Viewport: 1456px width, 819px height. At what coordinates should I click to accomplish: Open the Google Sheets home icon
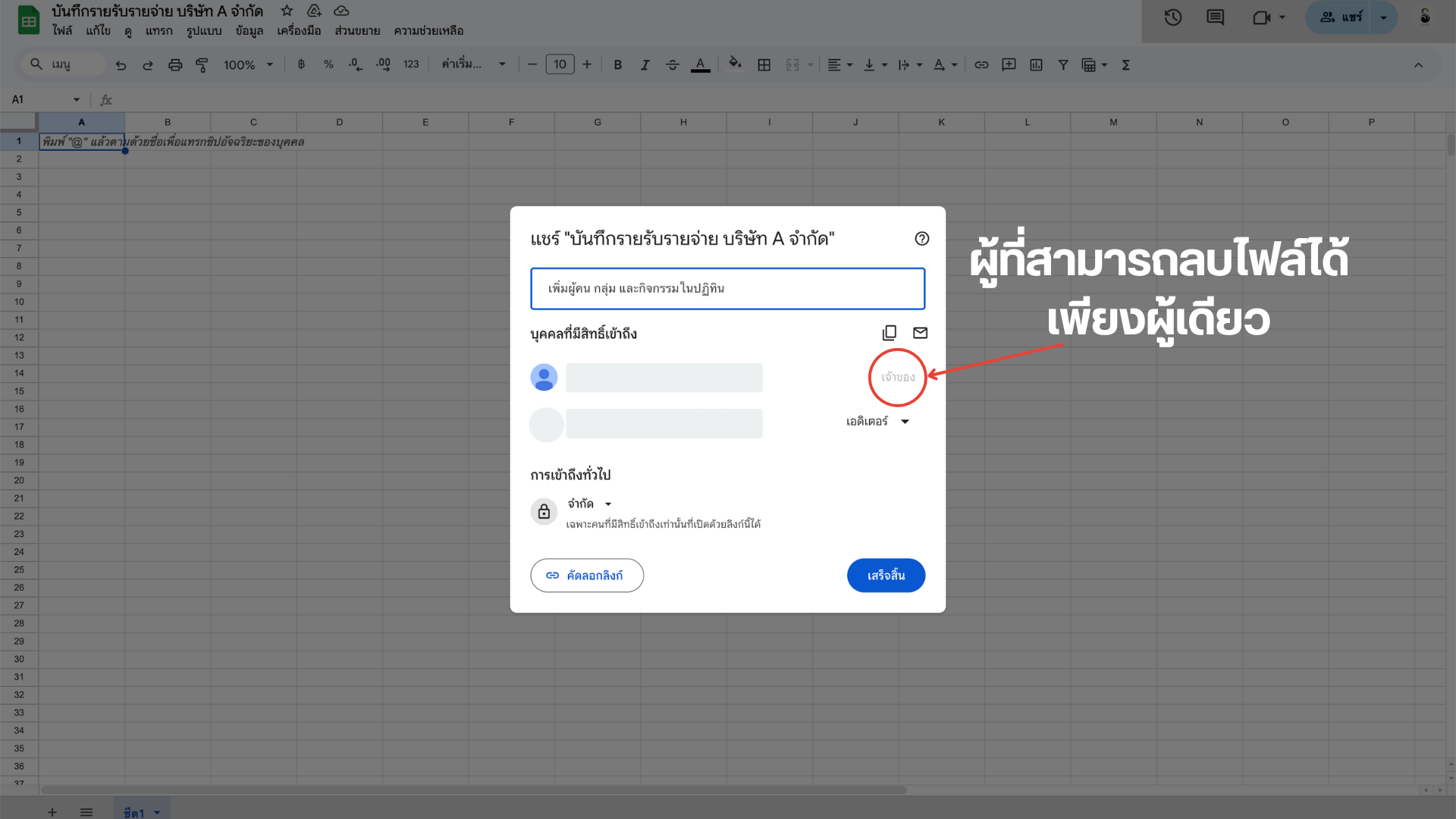pos(29,20)
